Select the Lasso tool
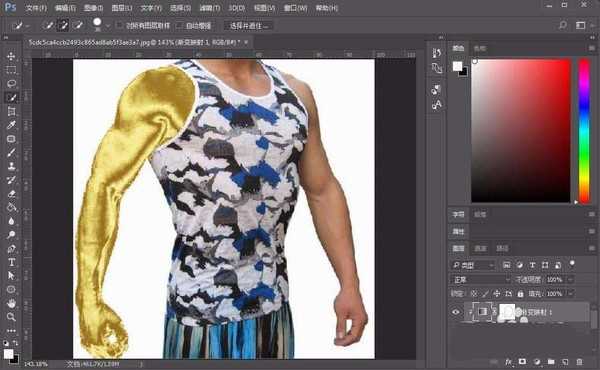This screenshot has width=600, height=370. click(x=11, y=84)
